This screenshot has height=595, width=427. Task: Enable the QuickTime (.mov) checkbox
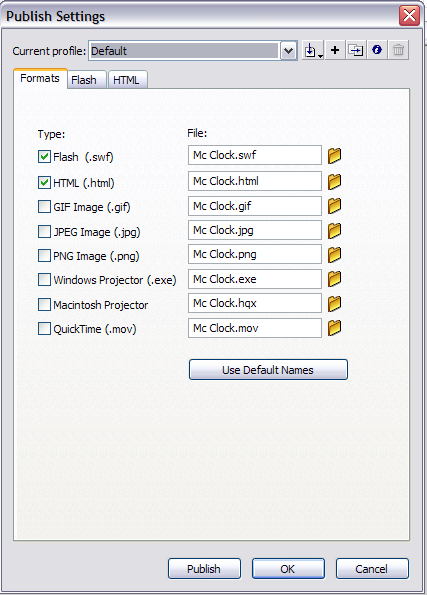(44, 329)
